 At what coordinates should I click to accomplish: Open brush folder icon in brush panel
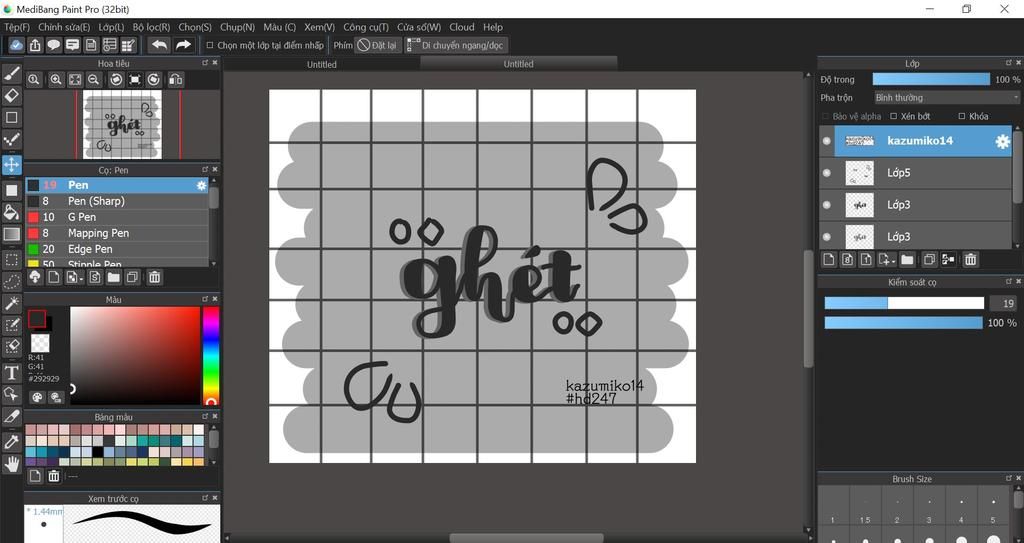point(114,277)
